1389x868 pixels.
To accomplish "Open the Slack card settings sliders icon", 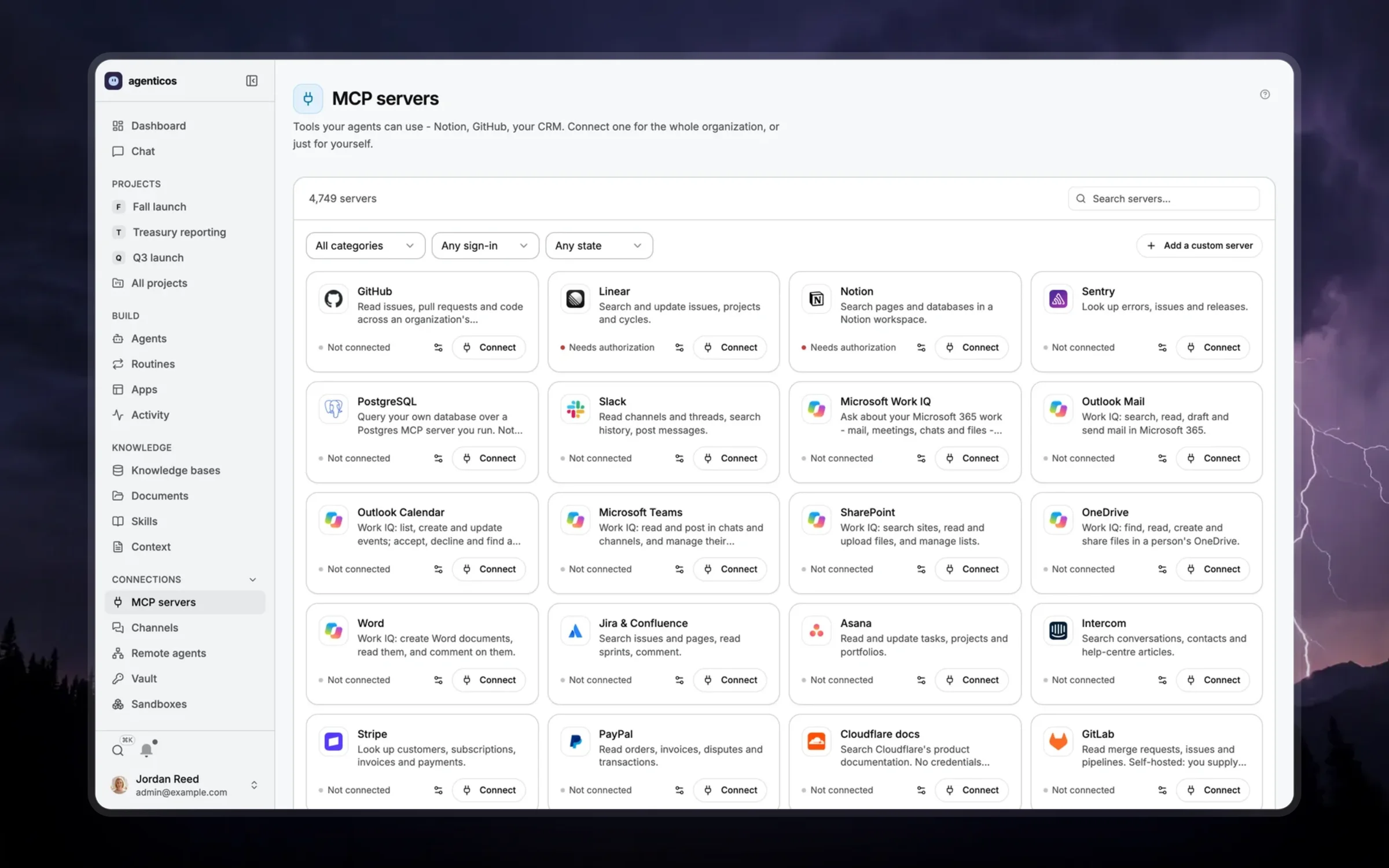I will point(679,458).
